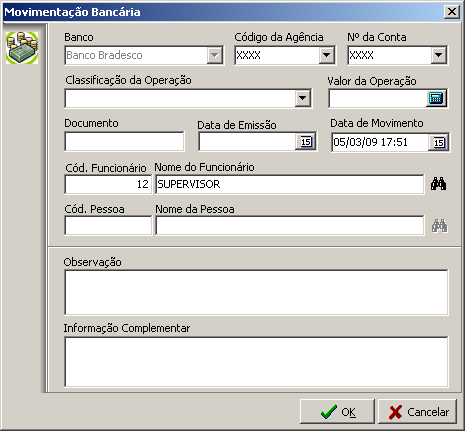This screenshot has height=431, width=465.
Task: Click the Nome da Pessoa field
Action: (x=290, y=226)
